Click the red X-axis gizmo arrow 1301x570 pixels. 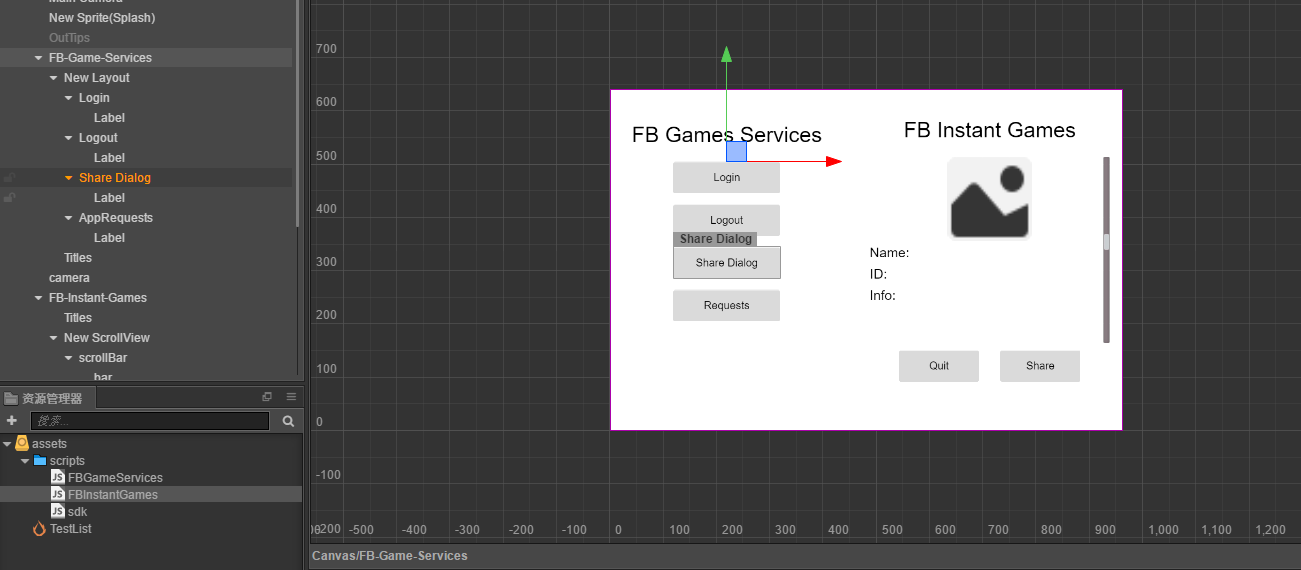tap(834, 161)
